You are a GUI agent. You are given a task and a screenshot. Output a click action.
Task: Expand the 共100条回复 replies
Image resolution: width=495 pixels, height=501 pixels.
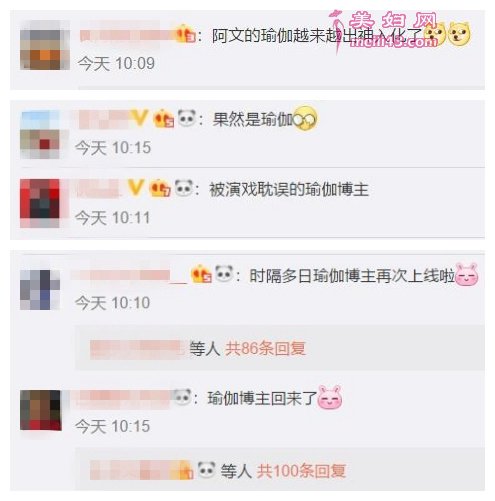[301, 471]
